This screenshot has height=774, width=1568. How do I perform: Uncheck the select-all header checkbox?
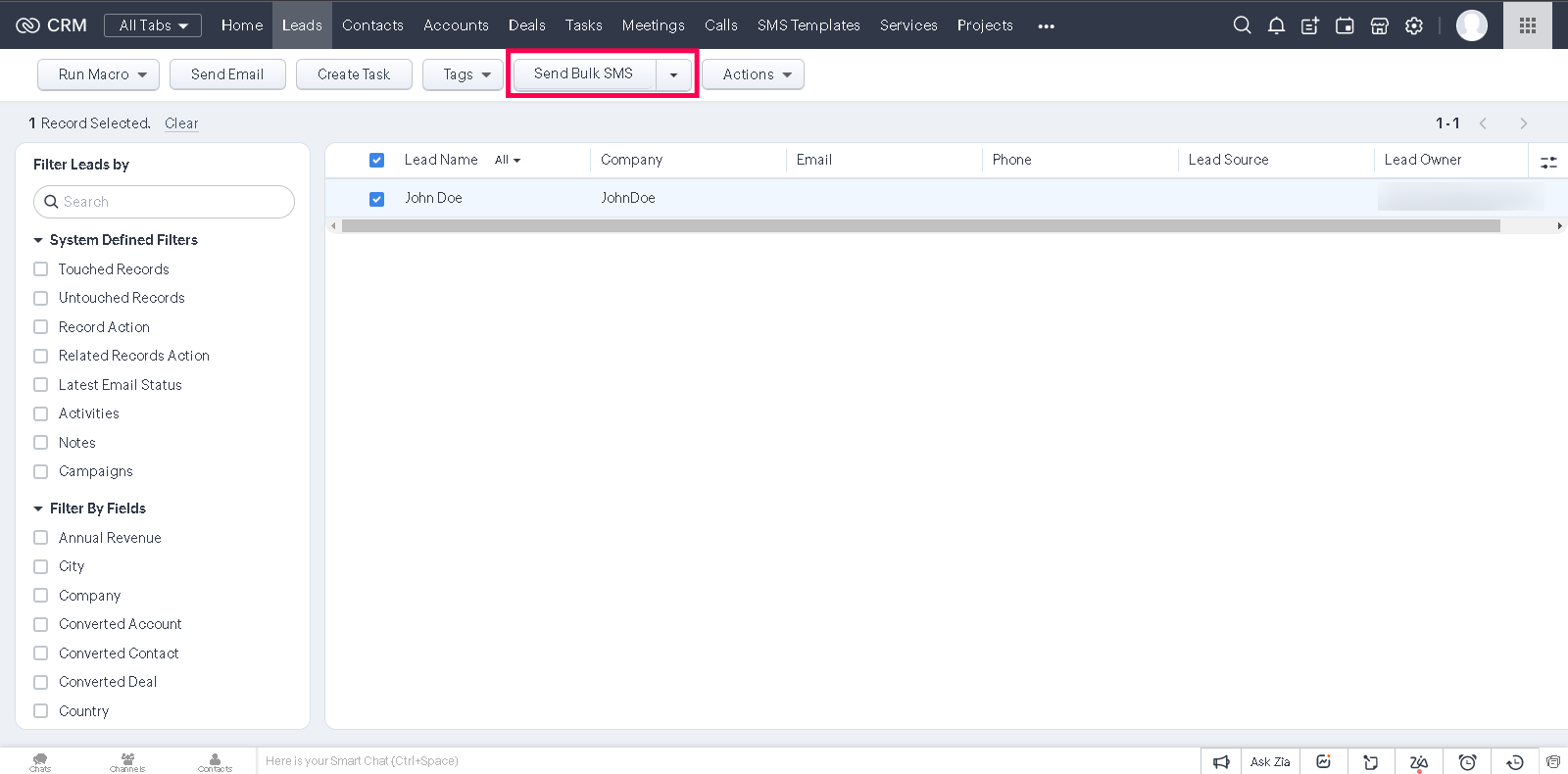(376, 160)
